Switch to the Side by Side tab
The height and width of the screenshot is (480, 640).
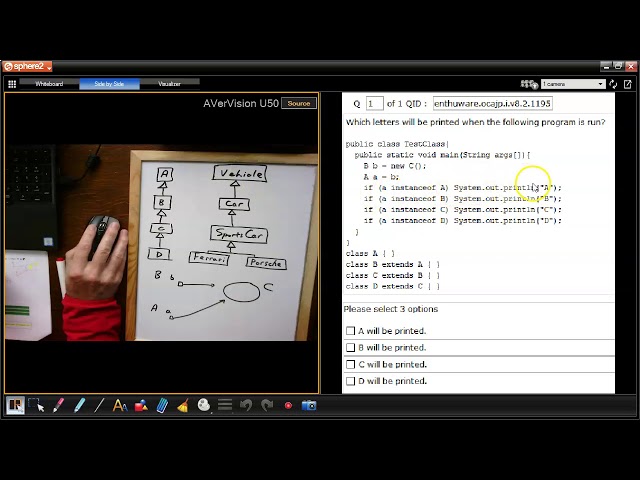[109, 84]
